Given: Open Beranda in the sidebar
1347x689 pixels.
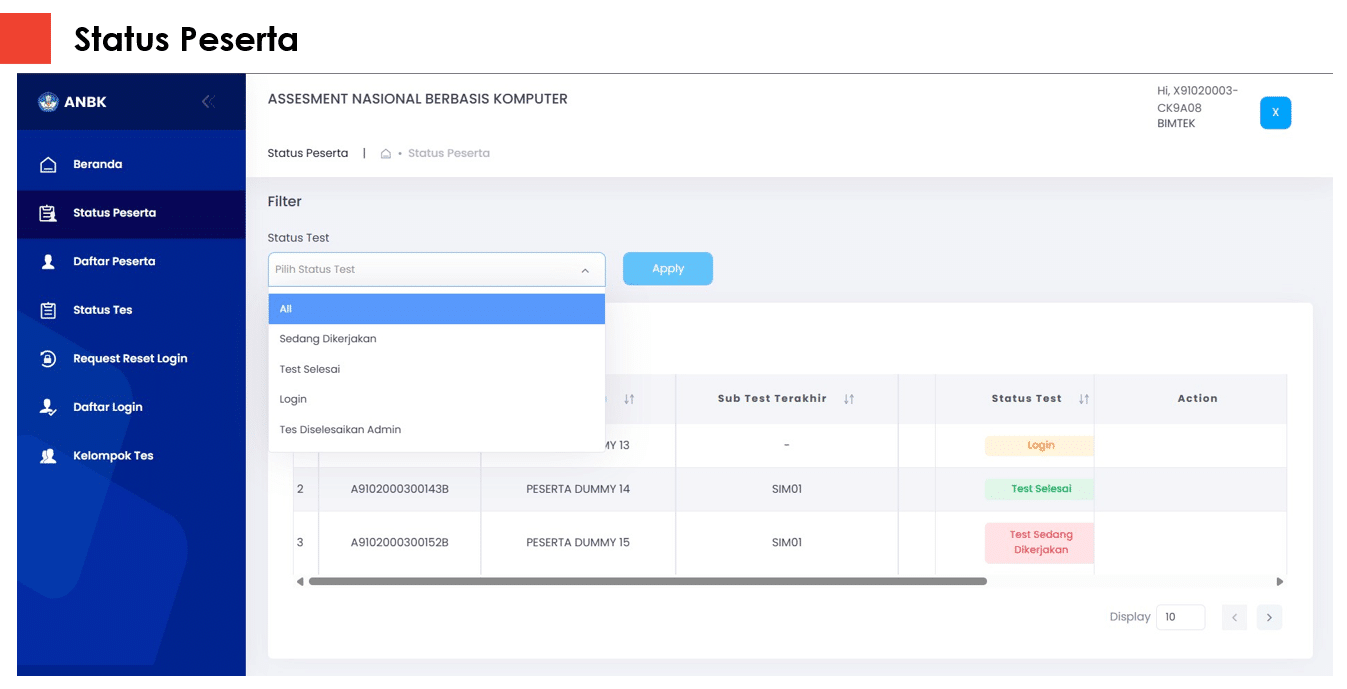Looking at the screenshot, I should (131, 165).
